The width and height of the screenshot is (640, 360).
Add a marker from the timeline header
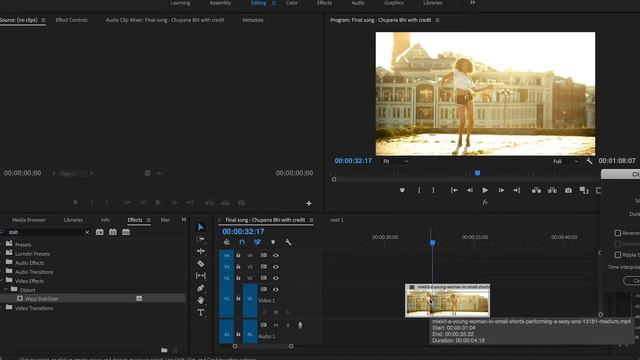coord(273,242)
